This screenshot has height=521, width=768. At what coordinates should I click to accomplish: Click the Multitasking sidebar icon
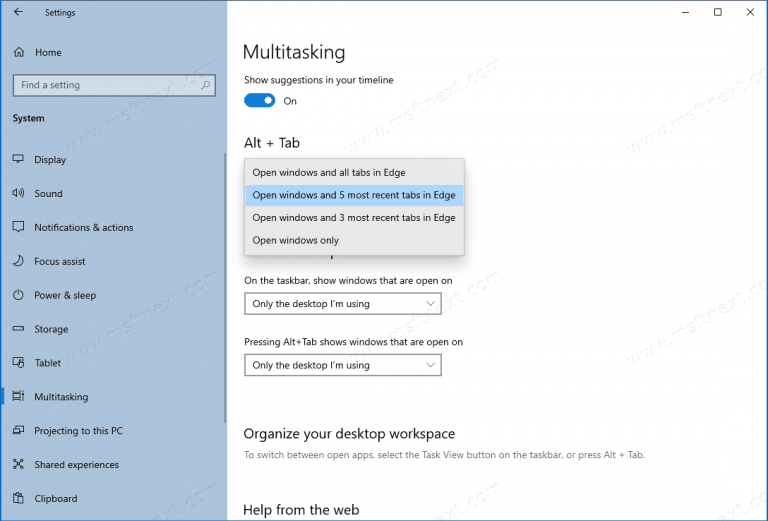(x=18, y=396)
